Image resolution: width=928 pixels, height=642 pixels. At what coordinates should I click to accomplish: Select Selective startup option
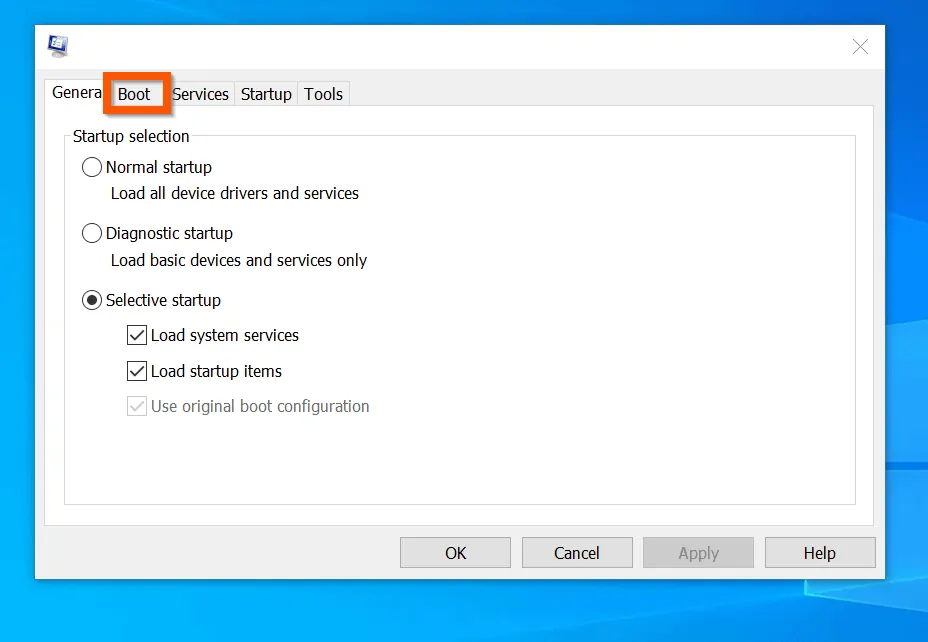[91, 300]
